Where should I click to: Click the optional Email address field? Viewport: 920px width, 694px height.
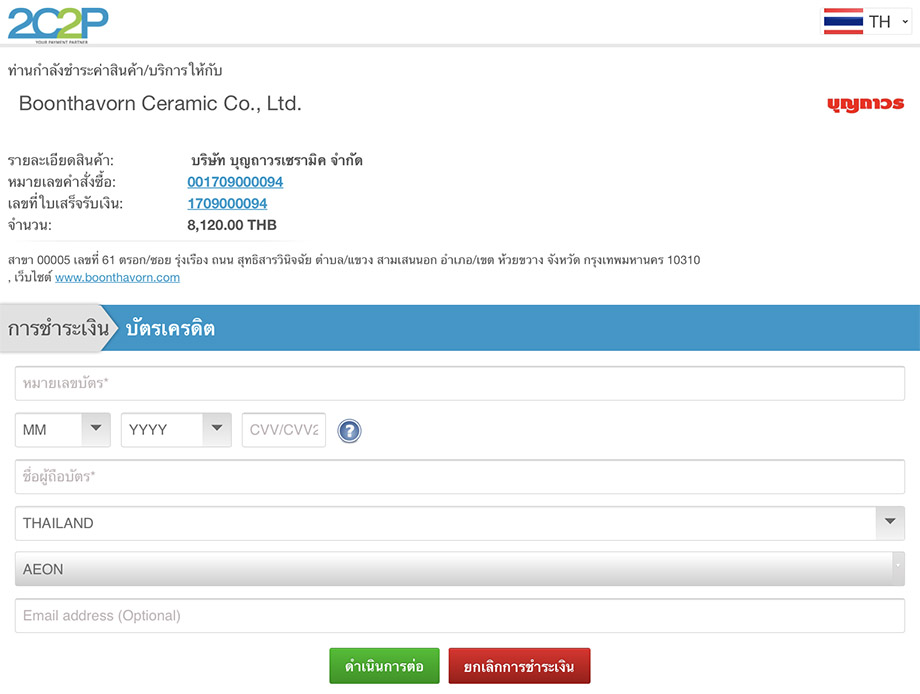(x=459, y=616)
